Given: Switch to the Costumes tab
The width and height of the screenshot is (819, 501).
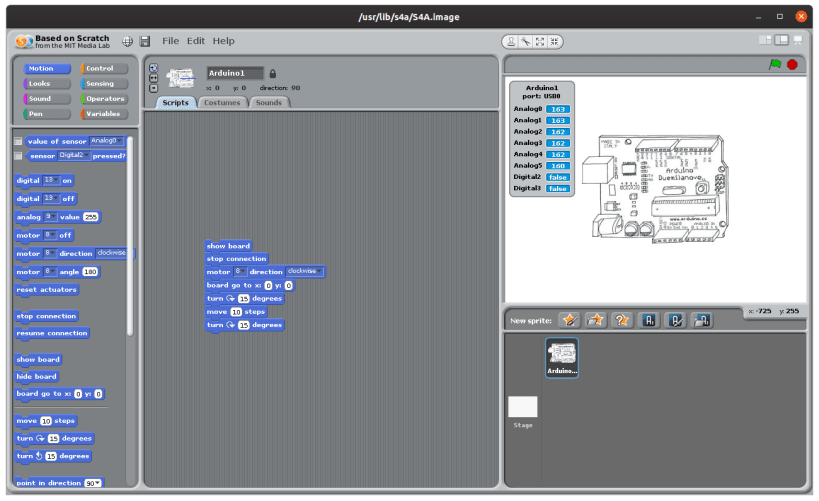Looking at the screenshot, I should [x=222, y=103].
